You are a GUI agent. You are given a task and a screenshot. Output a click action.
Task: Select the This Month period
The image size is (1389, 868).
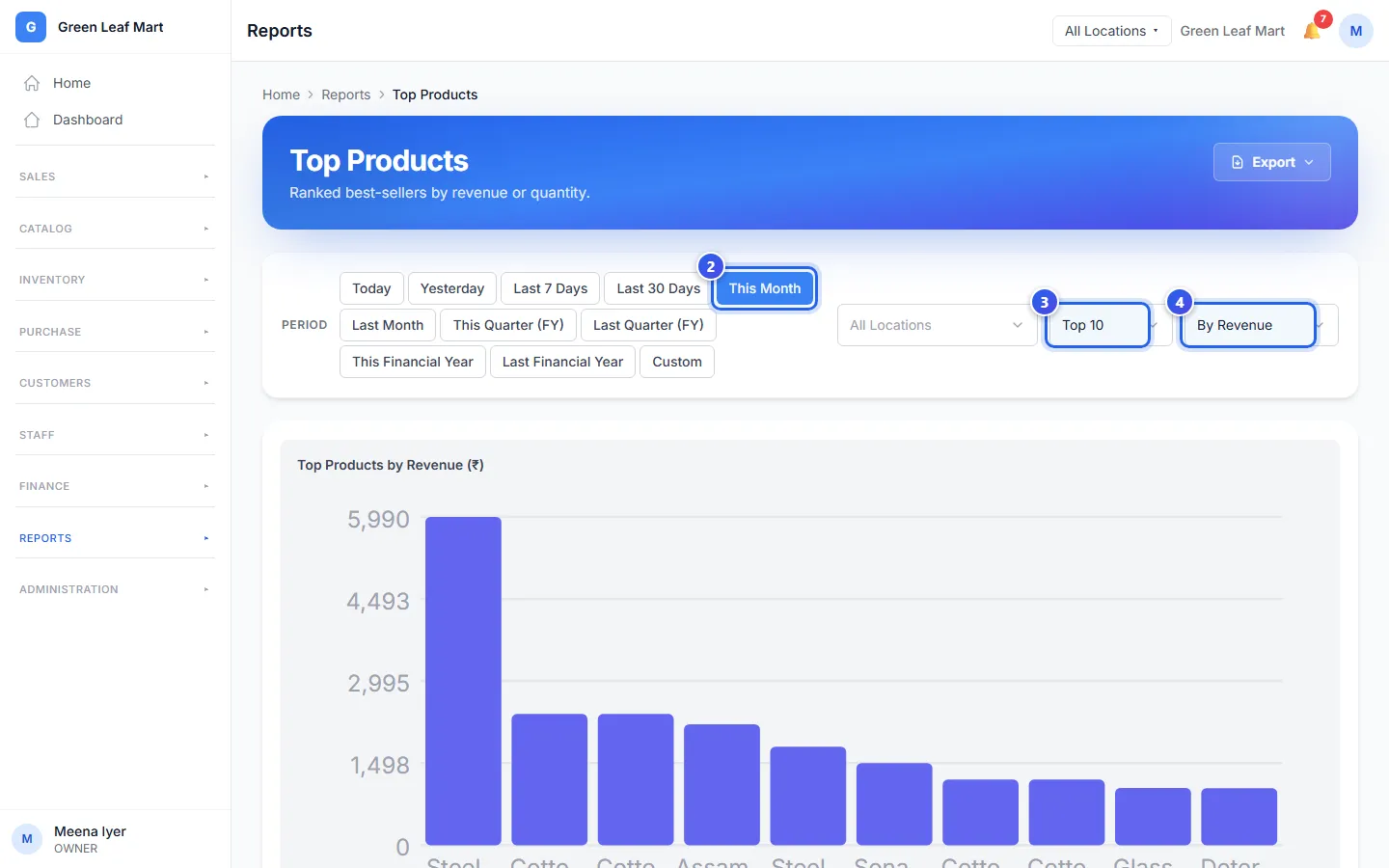tap(765, 288)
